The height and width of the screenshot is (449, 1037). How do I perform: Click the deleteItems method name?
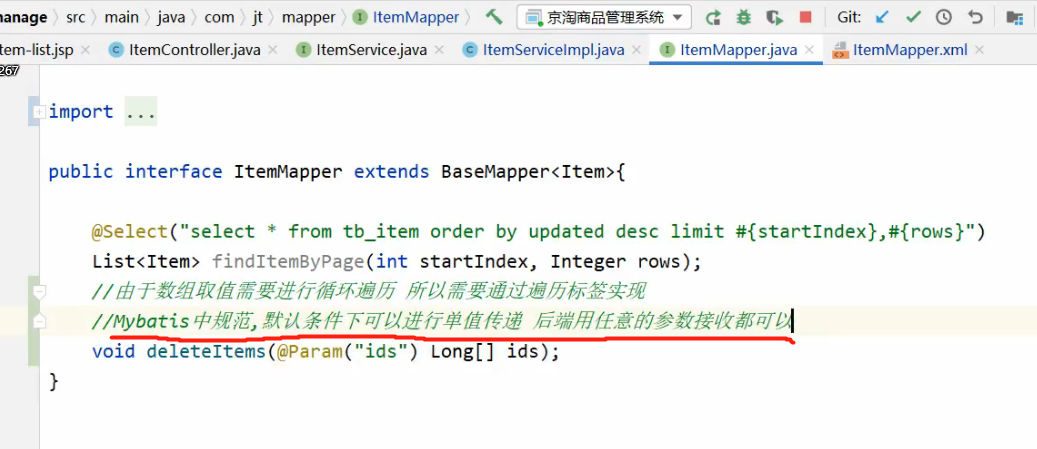point(206,352)
